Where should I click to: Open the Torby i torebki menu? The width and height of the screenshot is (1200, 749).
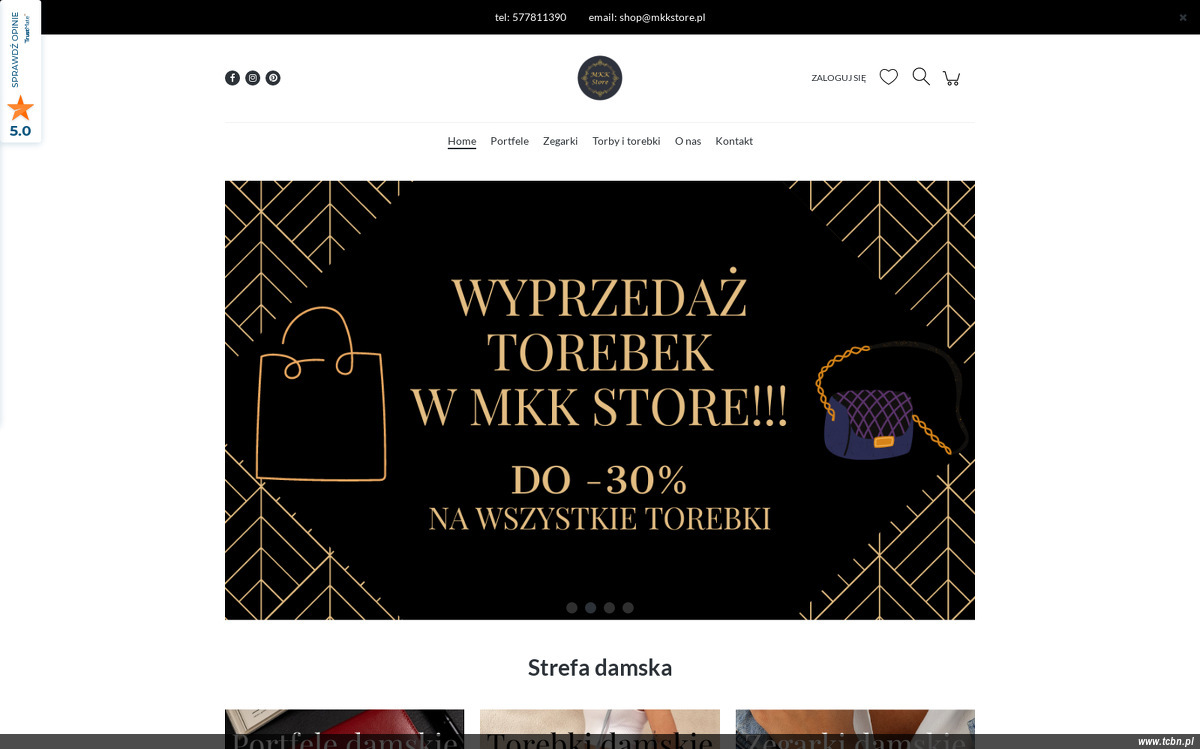pos(626,141)
